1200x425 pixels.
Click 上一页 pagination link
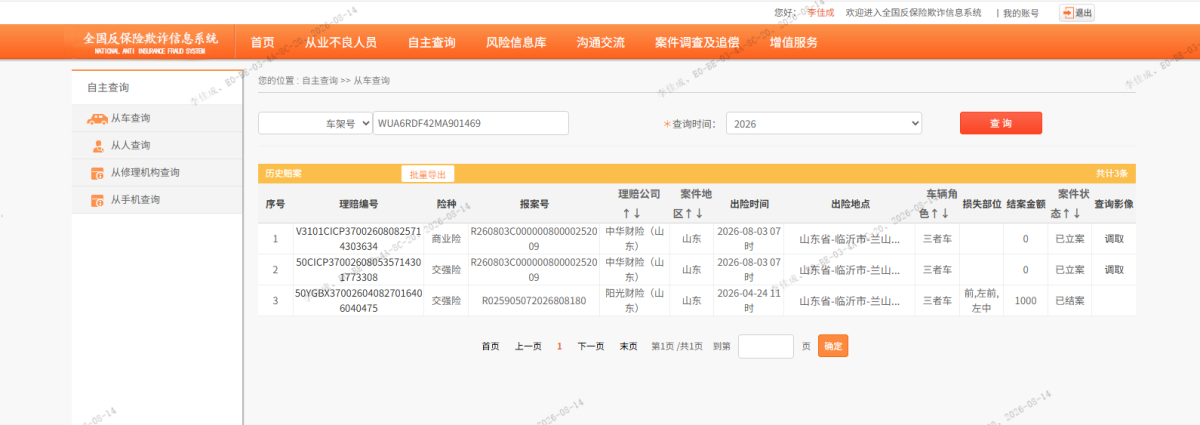(528, 346)
